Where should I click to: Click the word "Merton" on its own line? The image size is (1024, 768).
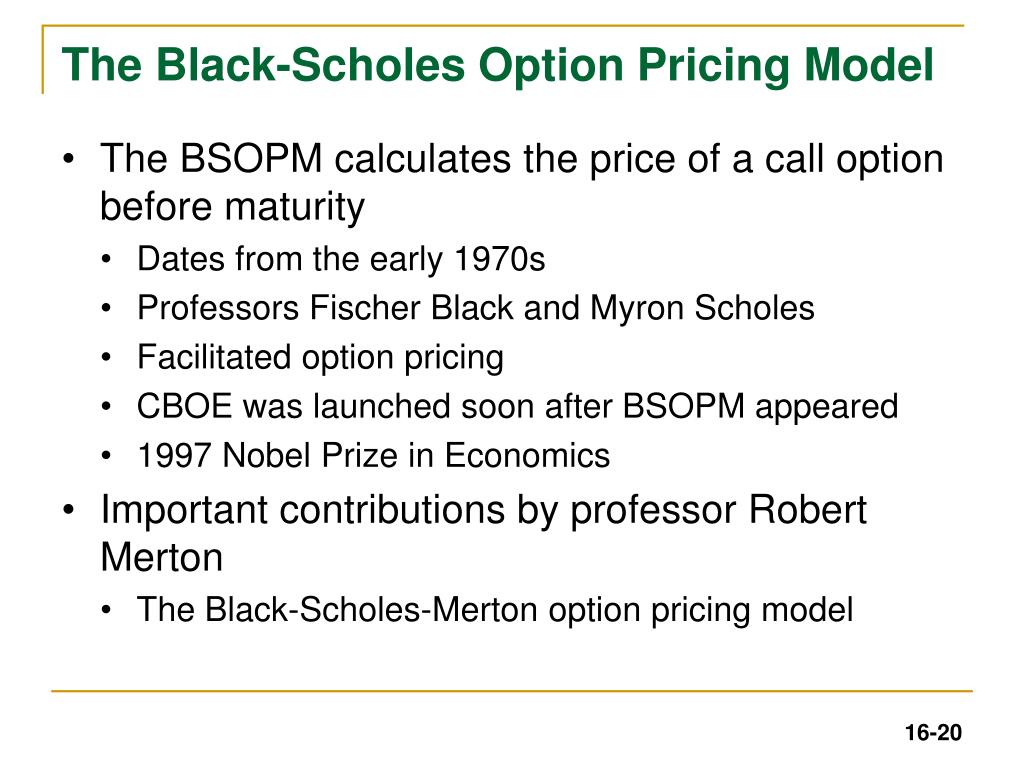[161, 558]
